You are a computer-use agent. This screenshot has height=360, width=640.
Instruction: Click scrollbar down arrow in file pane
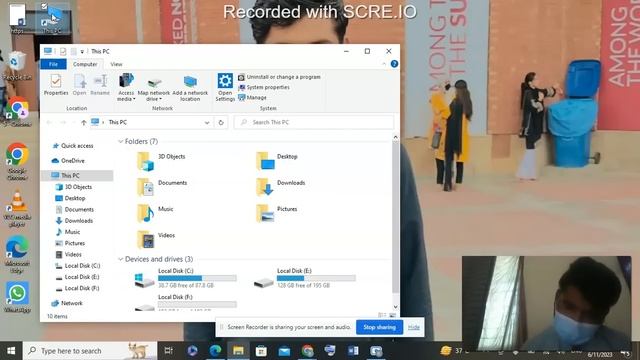pyautogui.click(x=395, y=307)
